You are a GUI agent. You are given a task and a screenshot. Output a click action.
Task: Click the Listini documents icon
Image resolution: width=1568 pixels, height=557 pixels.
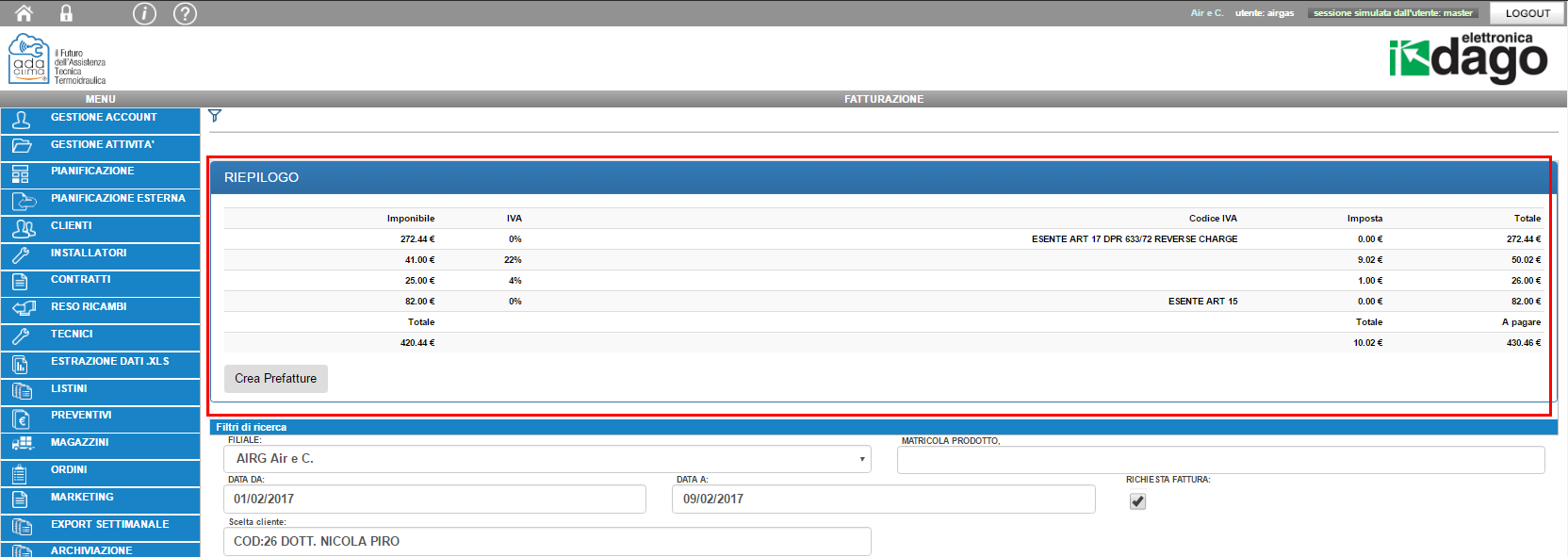(x=22, y=391)
